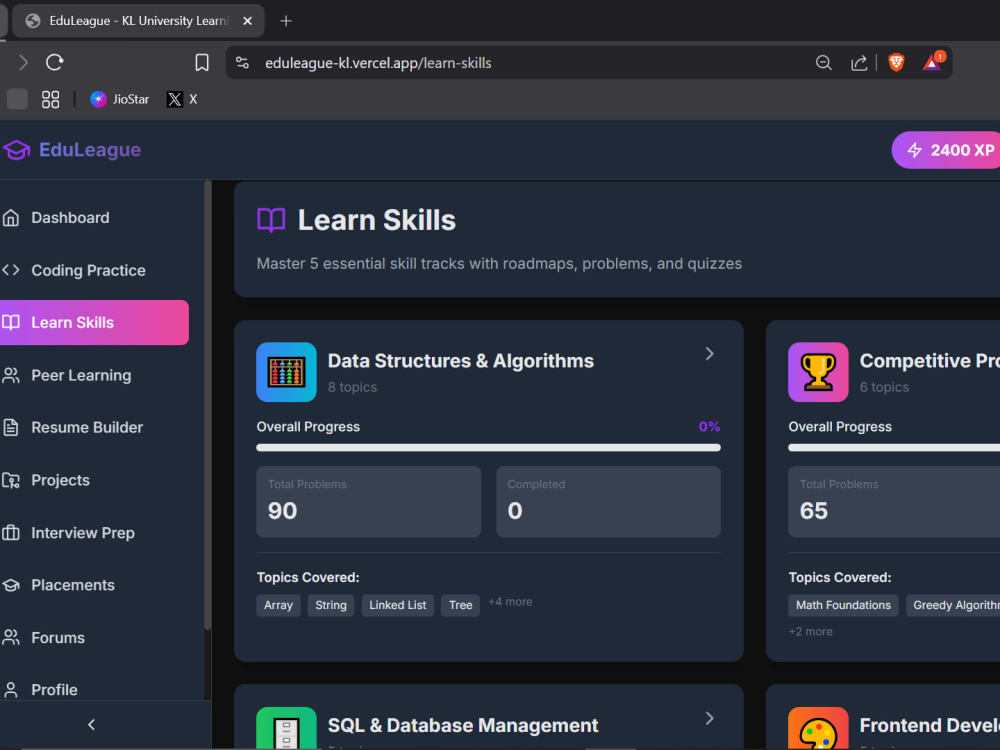Image resolution: width=1000 pixels, height=750 pixels.
Task: Click the Peer Learning people icon
Action: [x=11, y=376]
